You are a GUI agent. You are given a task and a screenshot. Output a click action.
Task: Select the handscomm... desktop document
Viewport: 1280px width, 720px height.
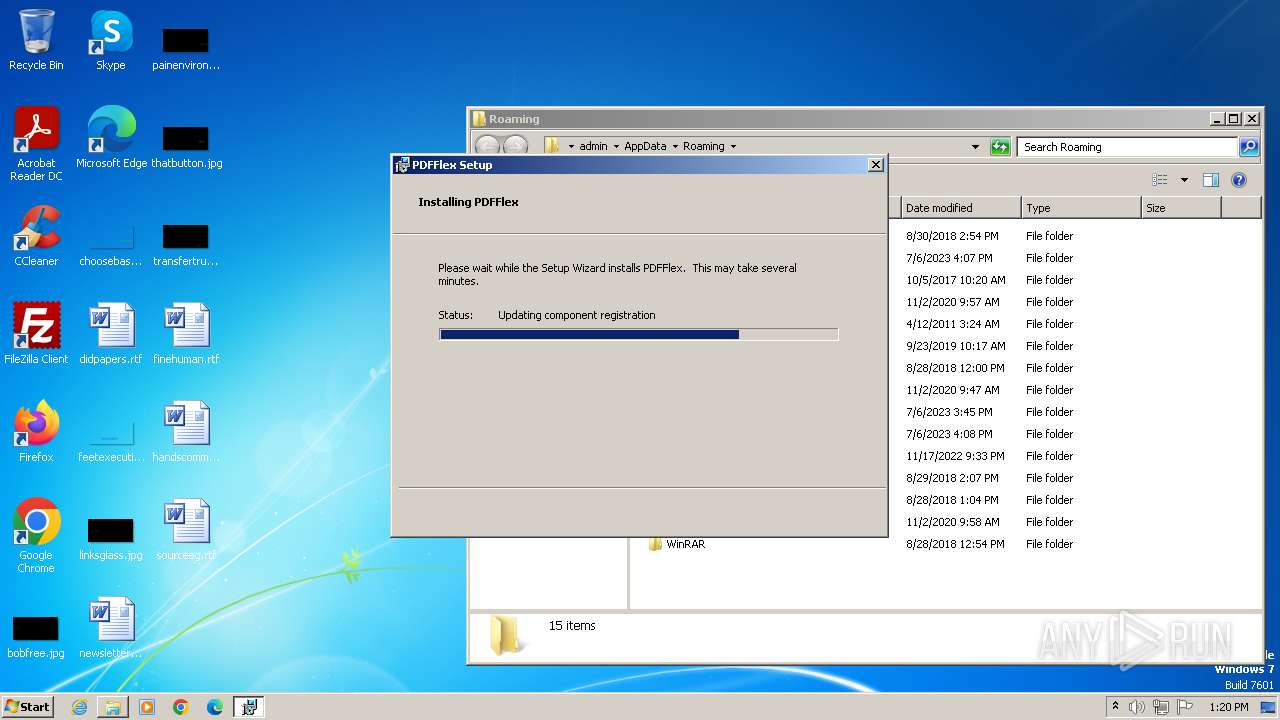pyautogui.click(x=186, y=432)
